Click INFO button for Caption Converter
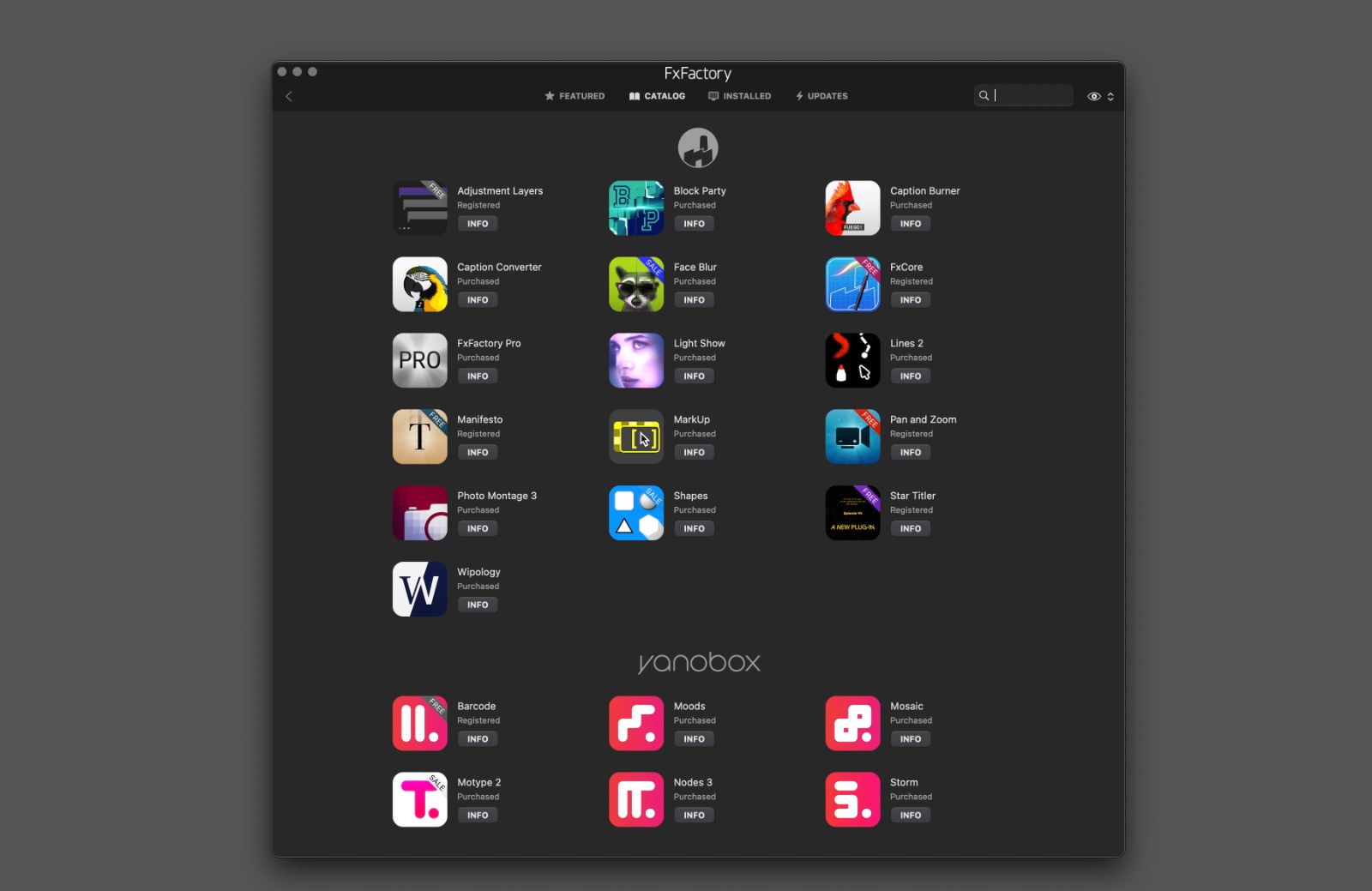Image resolution: width=1372 pixels, height=891 pixels. click(478, 300)
